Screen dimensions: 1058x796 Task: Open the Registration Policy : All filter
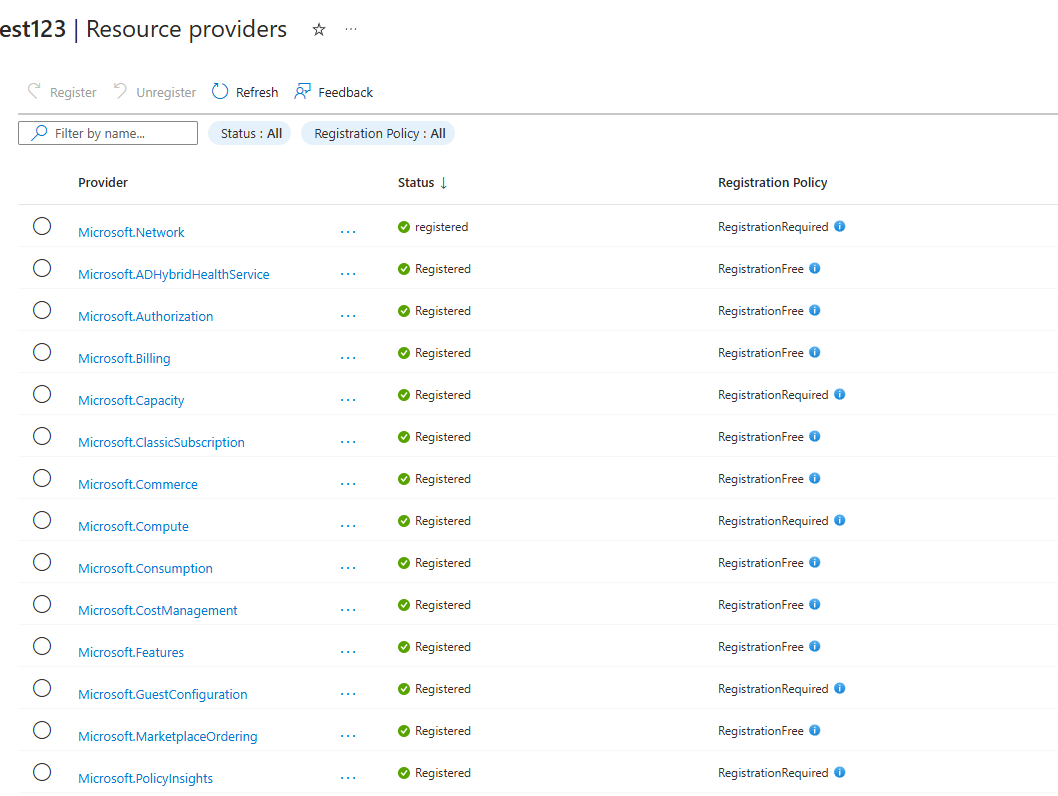pos(379,134)
